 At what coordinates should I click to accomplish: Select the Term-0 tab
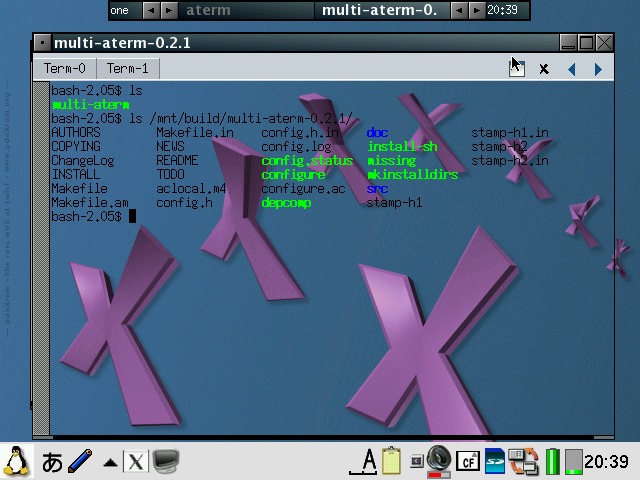click(x=65, y=68)
